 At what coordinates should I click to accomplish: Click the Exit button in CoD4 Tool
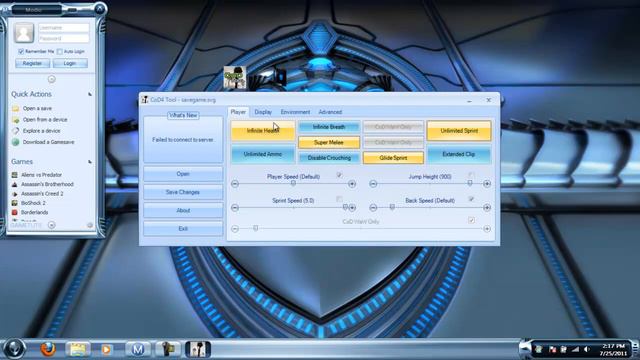(x=183, y=229)
